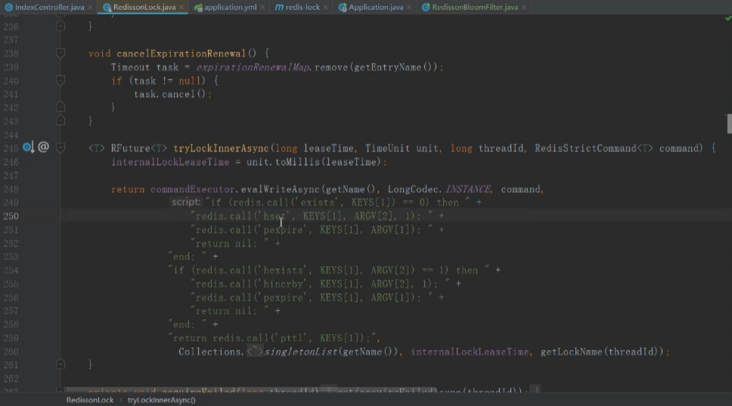
Task: Click line number 250 in the gutter
Action: click(11, 216)
